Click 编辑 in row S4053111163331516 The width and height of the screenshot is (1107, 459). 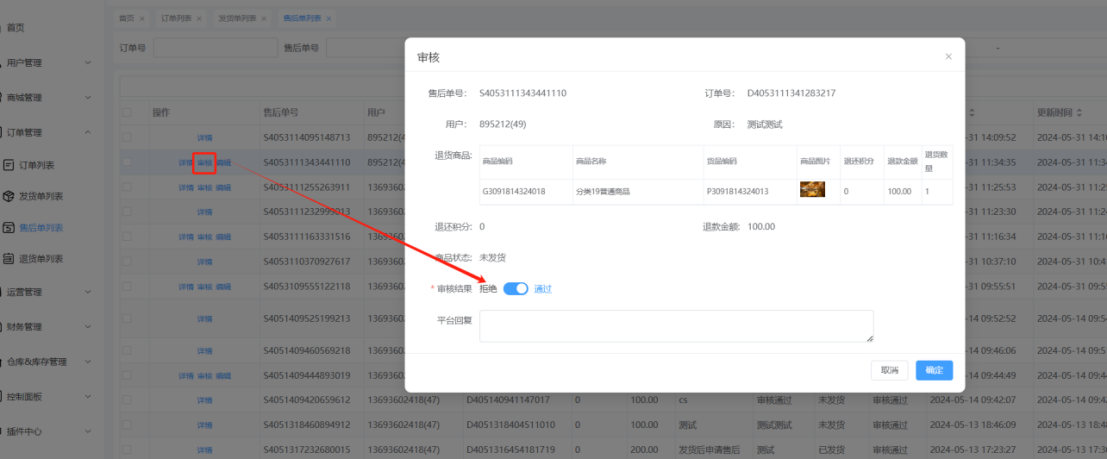223,237
